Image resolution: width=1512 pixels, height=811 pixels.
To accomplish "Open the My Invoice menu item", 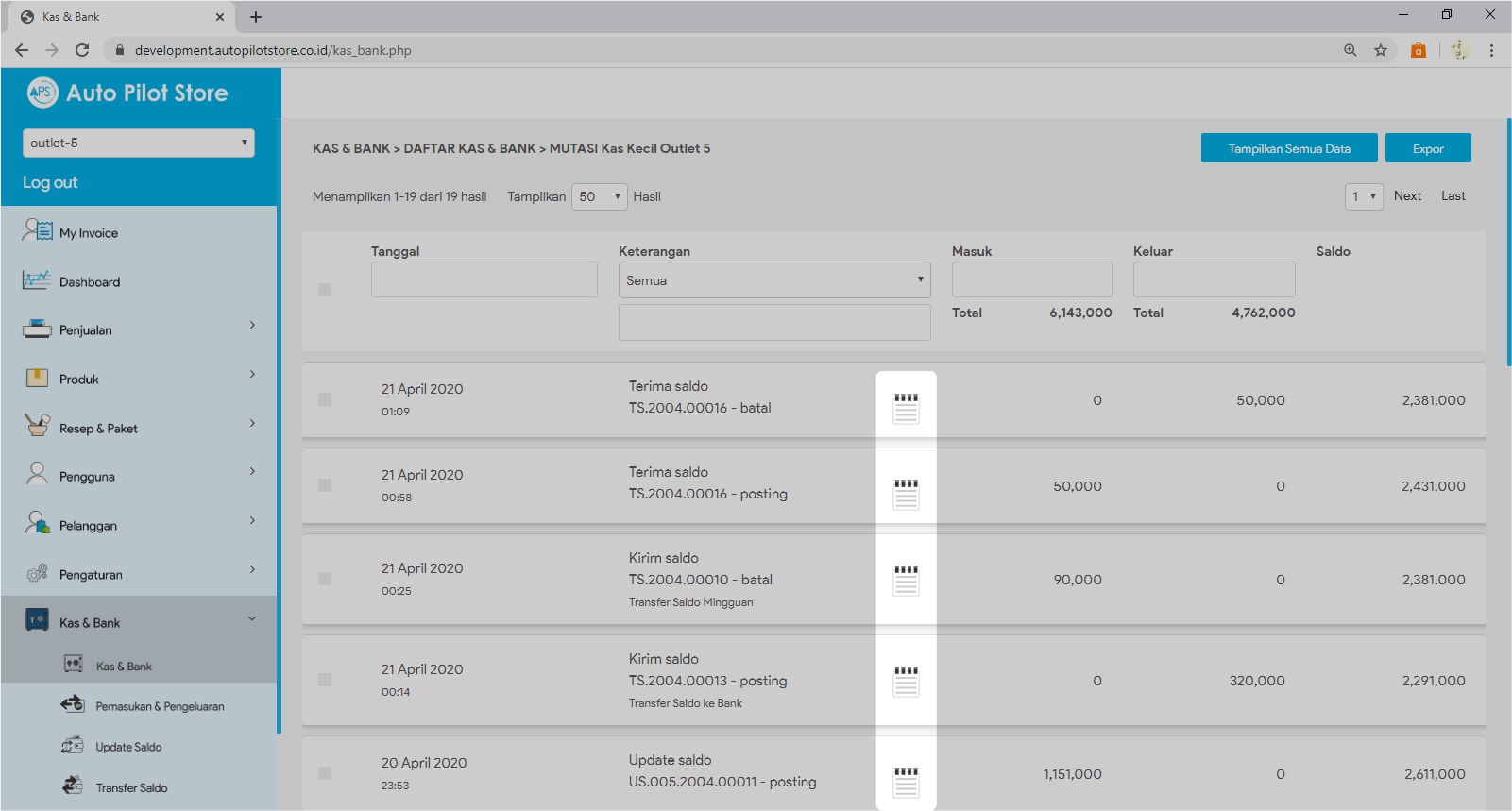I will tap(89, 233).
